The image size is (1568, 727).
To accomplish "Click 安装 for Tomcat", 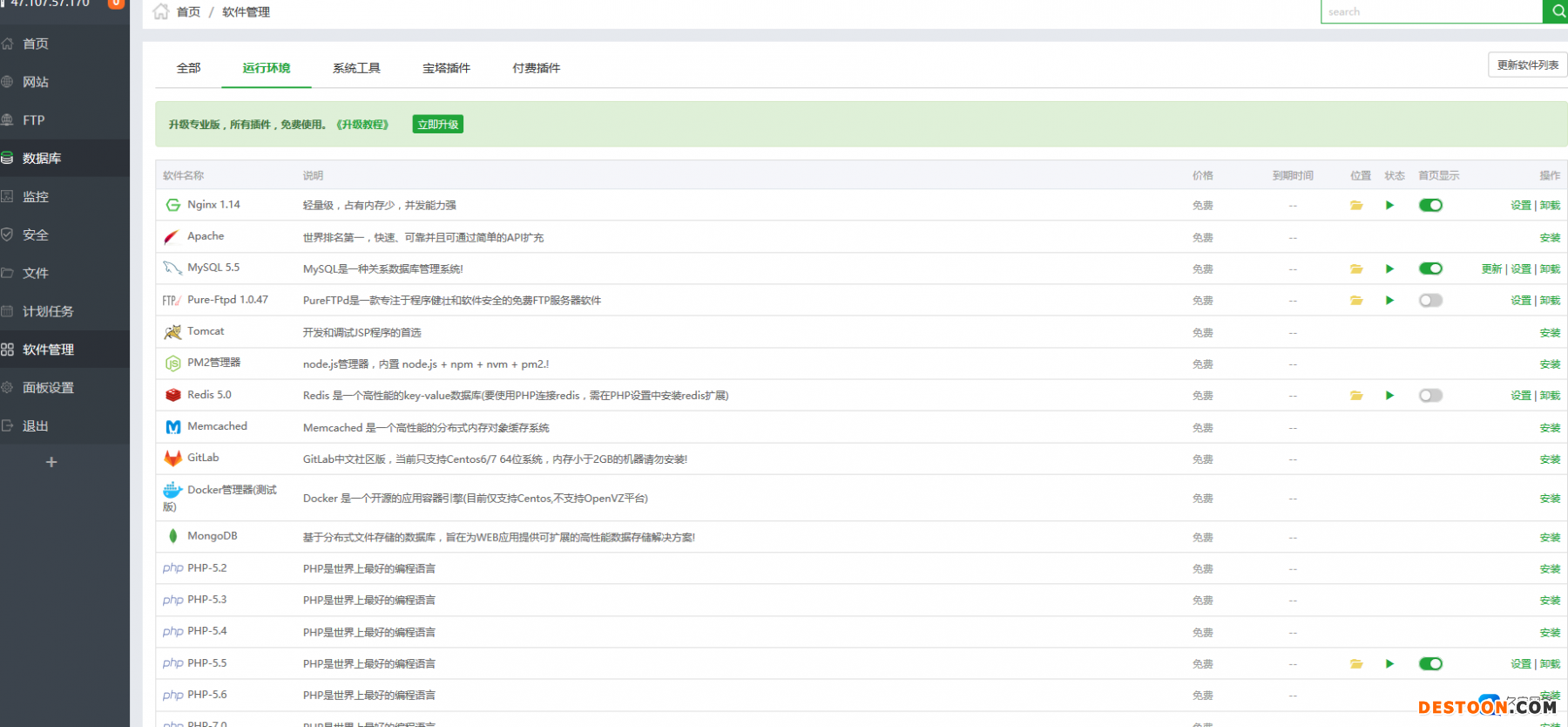I will pos(1550,333).
